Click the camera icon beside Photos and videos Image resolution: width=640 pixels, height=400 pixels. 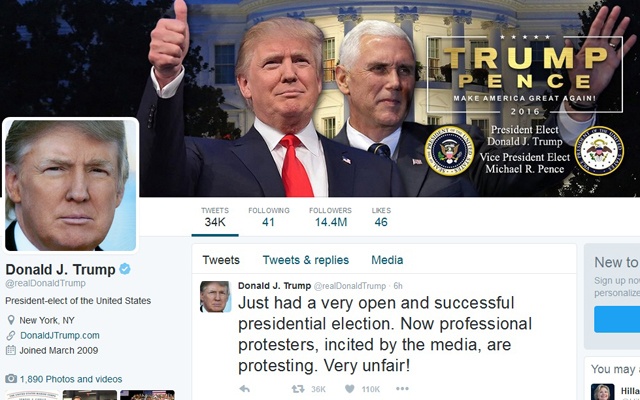11,379
